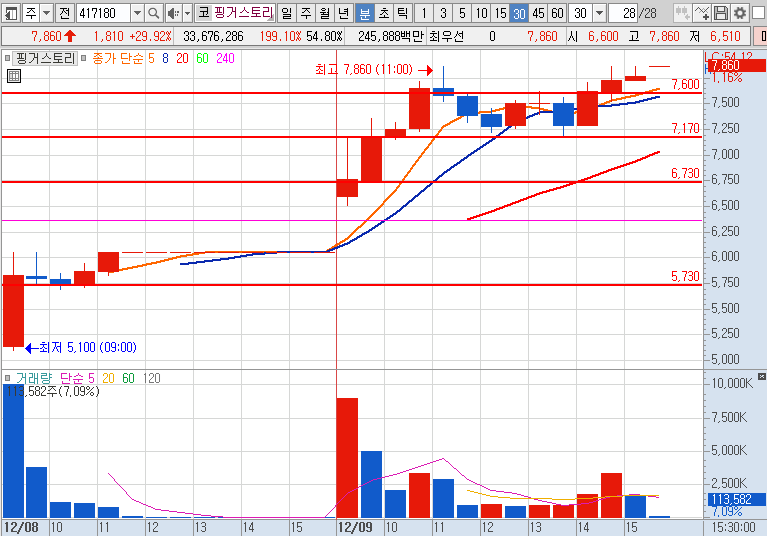Click the magenta 240 moving average value
The width and height of the screenshot is (767, 536).
225,59
